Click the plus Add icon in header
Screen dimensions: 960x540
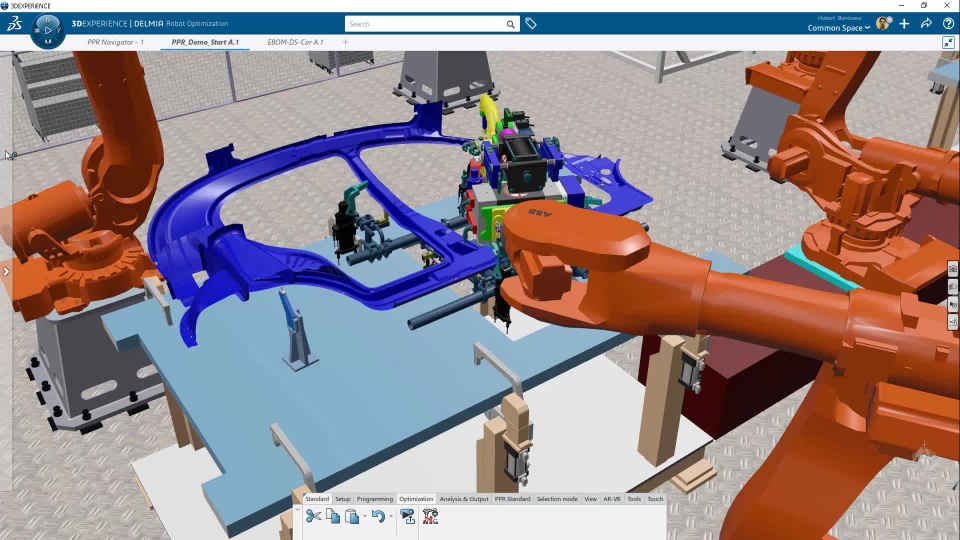coord(904,24)
